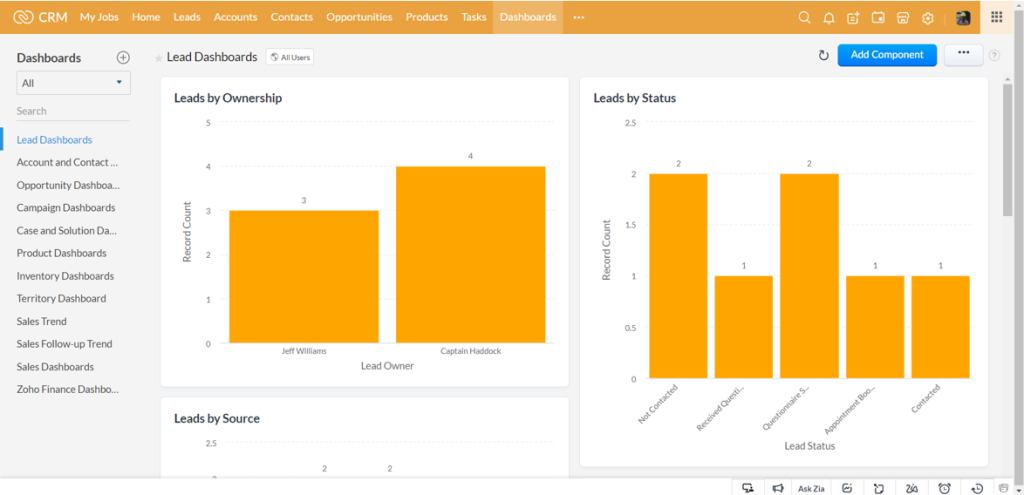Open the nine-dot apps grid
1024x495 pixels.
[997, 17]
